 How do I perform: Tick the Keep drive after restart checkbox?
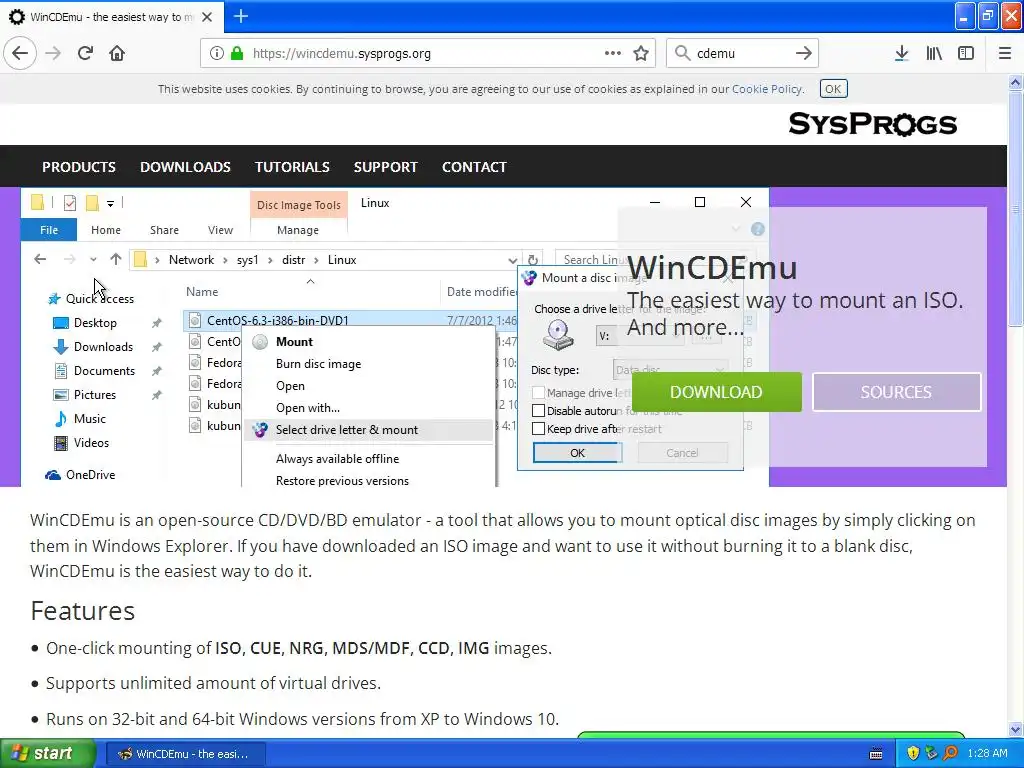point(538,429)
